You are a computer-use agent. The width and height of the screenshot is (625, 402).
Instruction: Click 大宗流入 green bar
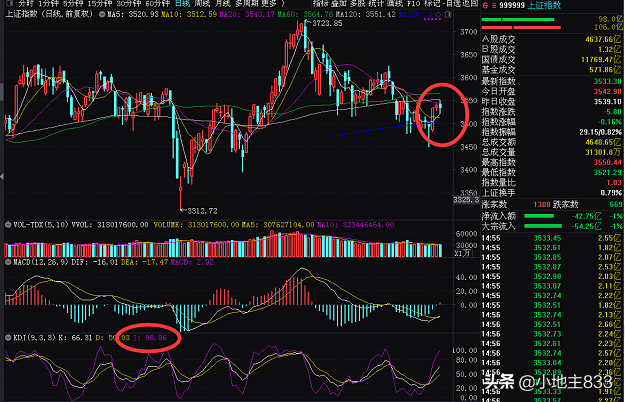[542, 226]
